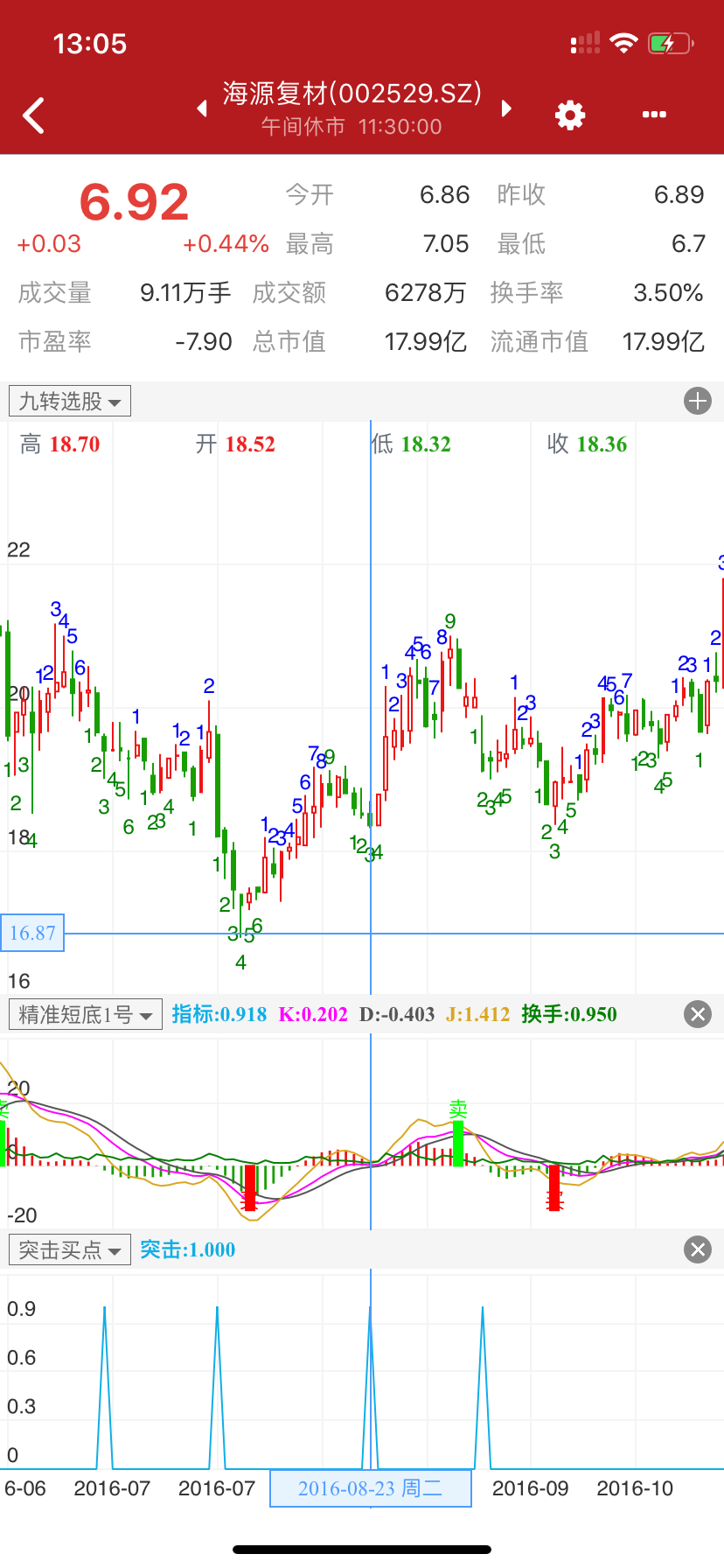724x1568 pixels.
Task: Select the 2016-08-23 周二 date label
Action: [370, 1488]
